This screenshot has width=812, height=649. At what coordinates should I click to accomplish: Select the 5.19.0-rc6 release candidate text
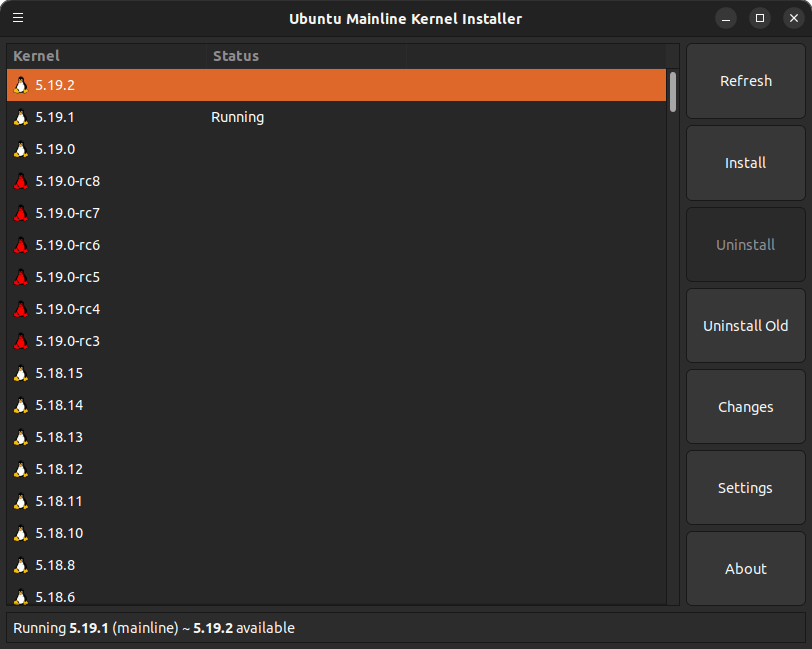(68, 245)
